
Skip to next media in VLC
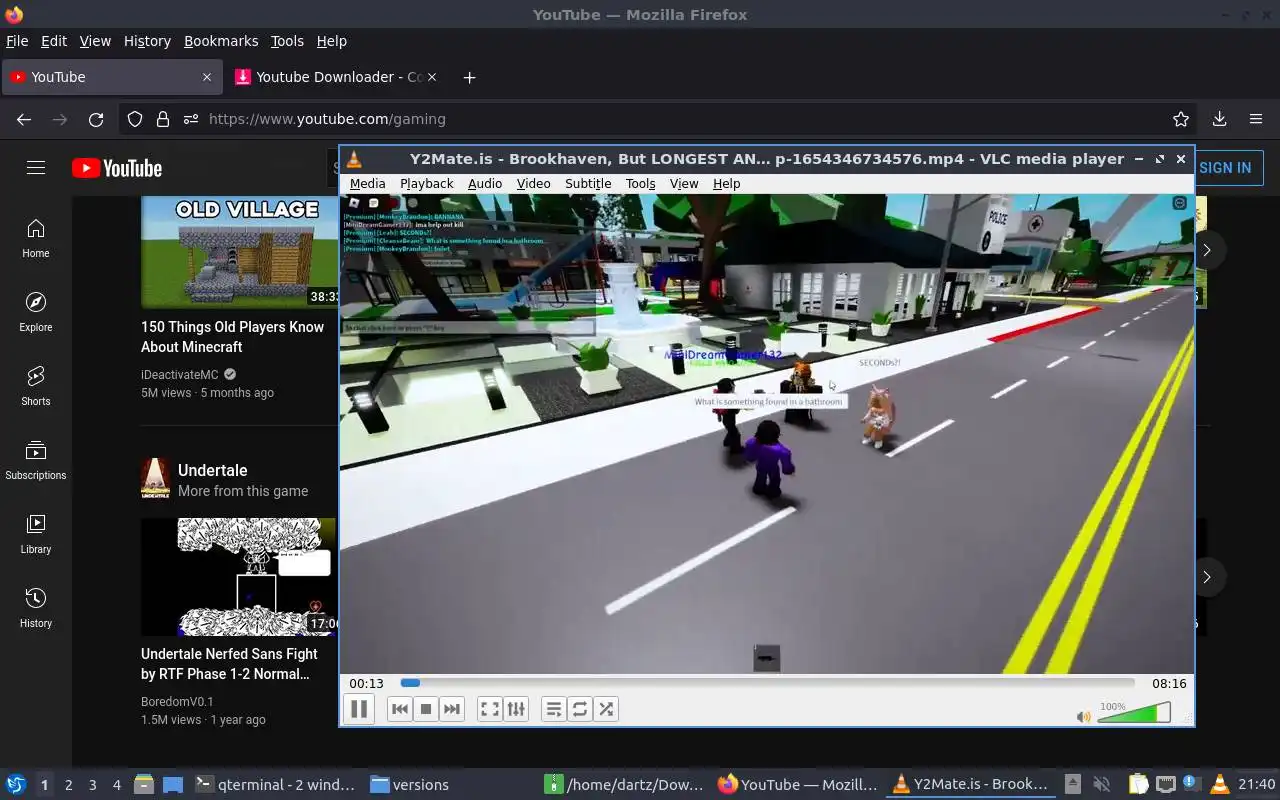(452, 709)
